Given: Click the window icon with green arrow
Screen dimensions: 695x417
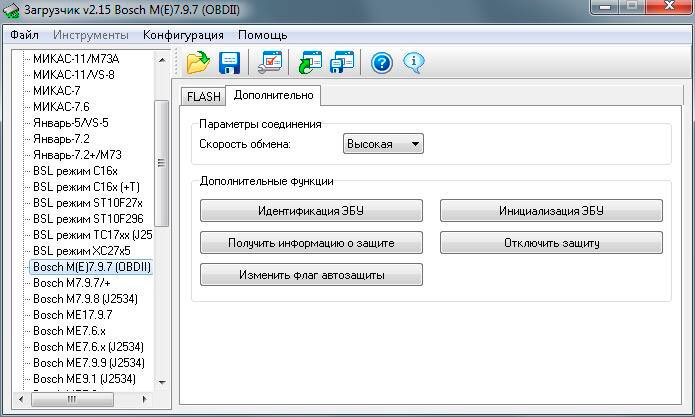Looking at the screenshot, I should click(x=310, y=63).
